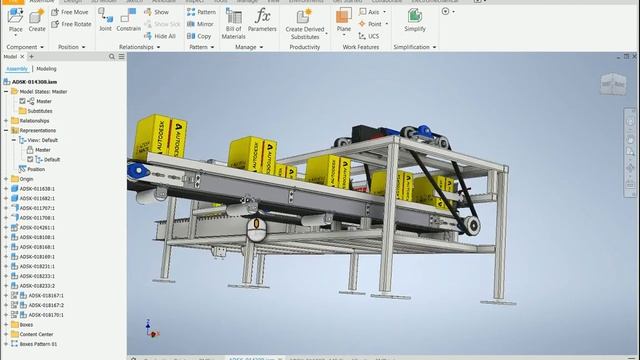Open the Constrain tool

pyautogui.click(x=128, y=20)
